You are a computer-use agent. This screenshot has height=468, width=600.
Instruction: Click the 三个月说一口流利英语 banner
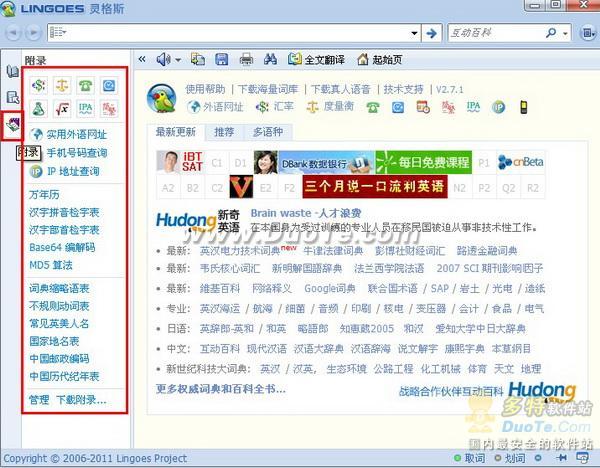tap(375, 186)
